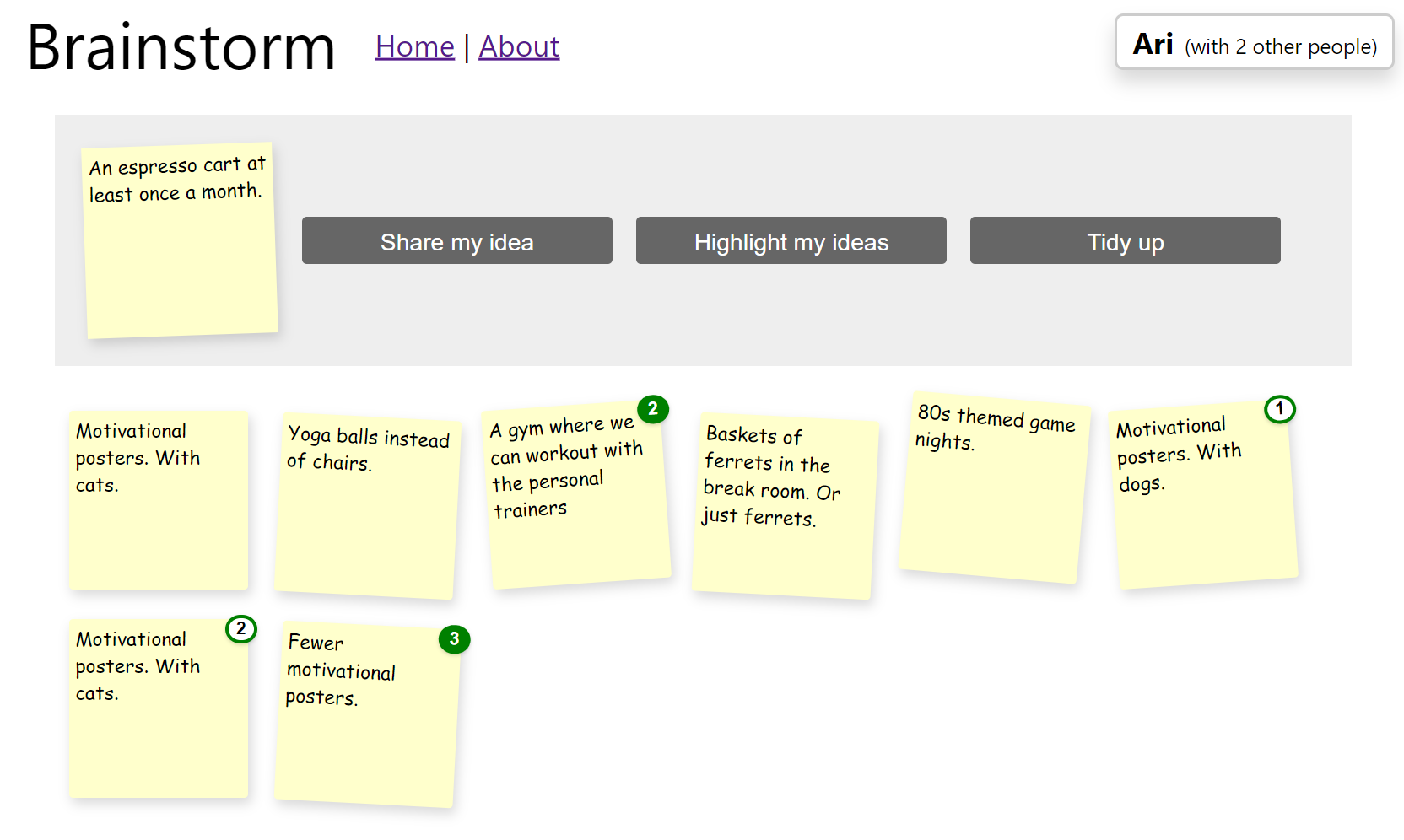Click the Brainstorm title heading
This screenshot has width=1404, height=840.
pos(181,47)
